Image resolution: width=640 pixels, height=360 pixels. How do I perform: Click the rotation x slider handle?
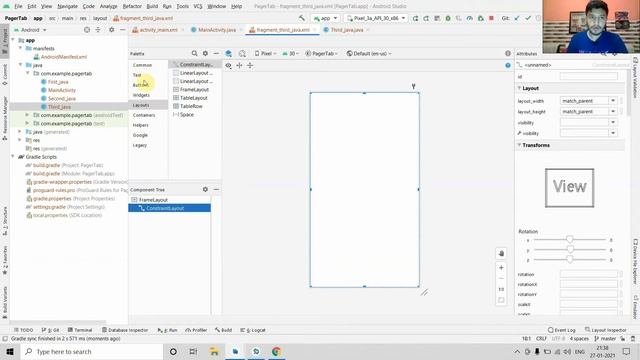point(570,240)
